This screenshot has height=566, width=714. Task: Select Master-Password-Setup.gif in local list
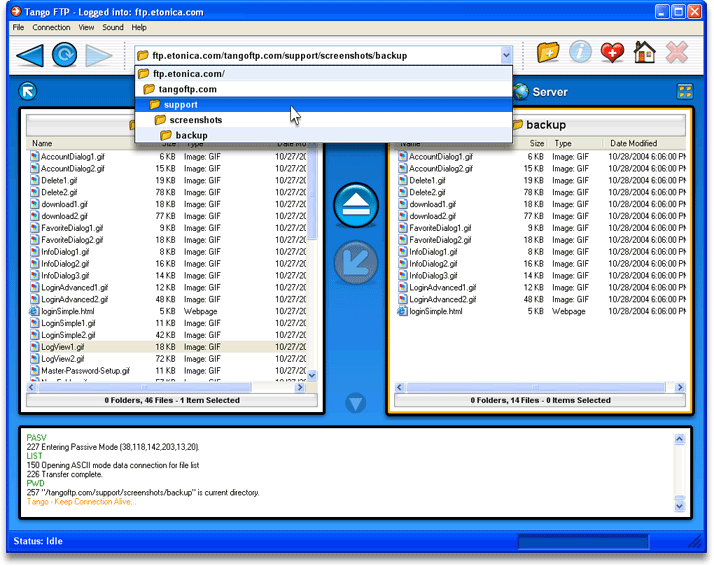coord(167,371)
